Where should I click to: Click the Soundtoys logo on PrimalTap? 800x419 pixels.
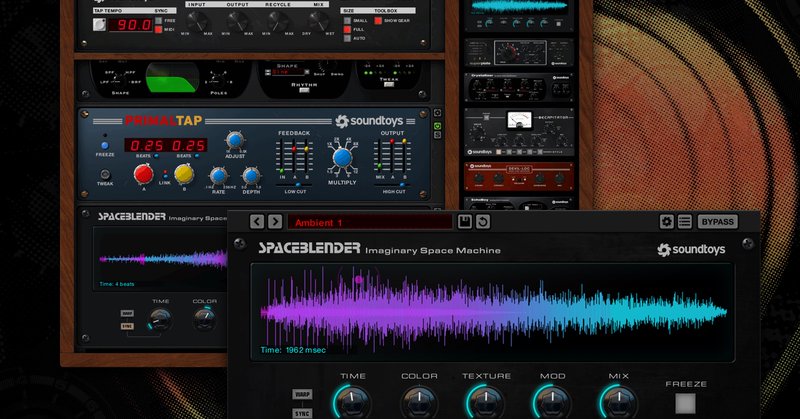point(369,121)
